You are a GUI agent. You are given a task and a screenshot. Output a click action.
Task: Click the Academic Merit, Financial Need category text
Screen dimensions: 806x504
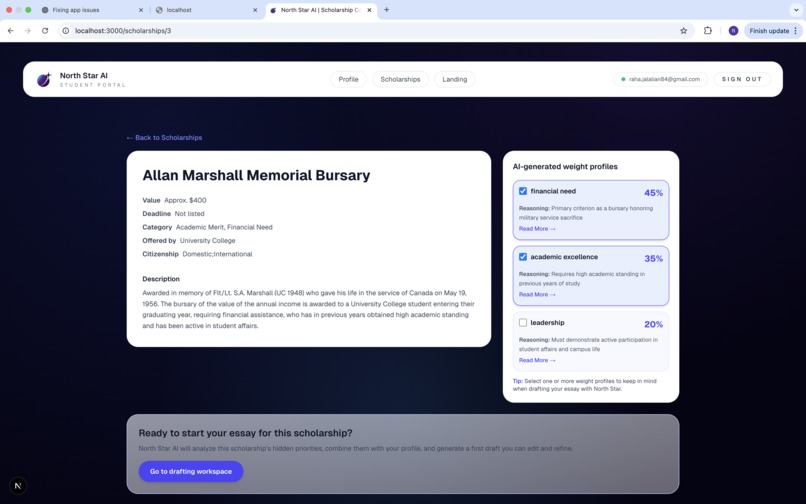[x=224, y=227]
